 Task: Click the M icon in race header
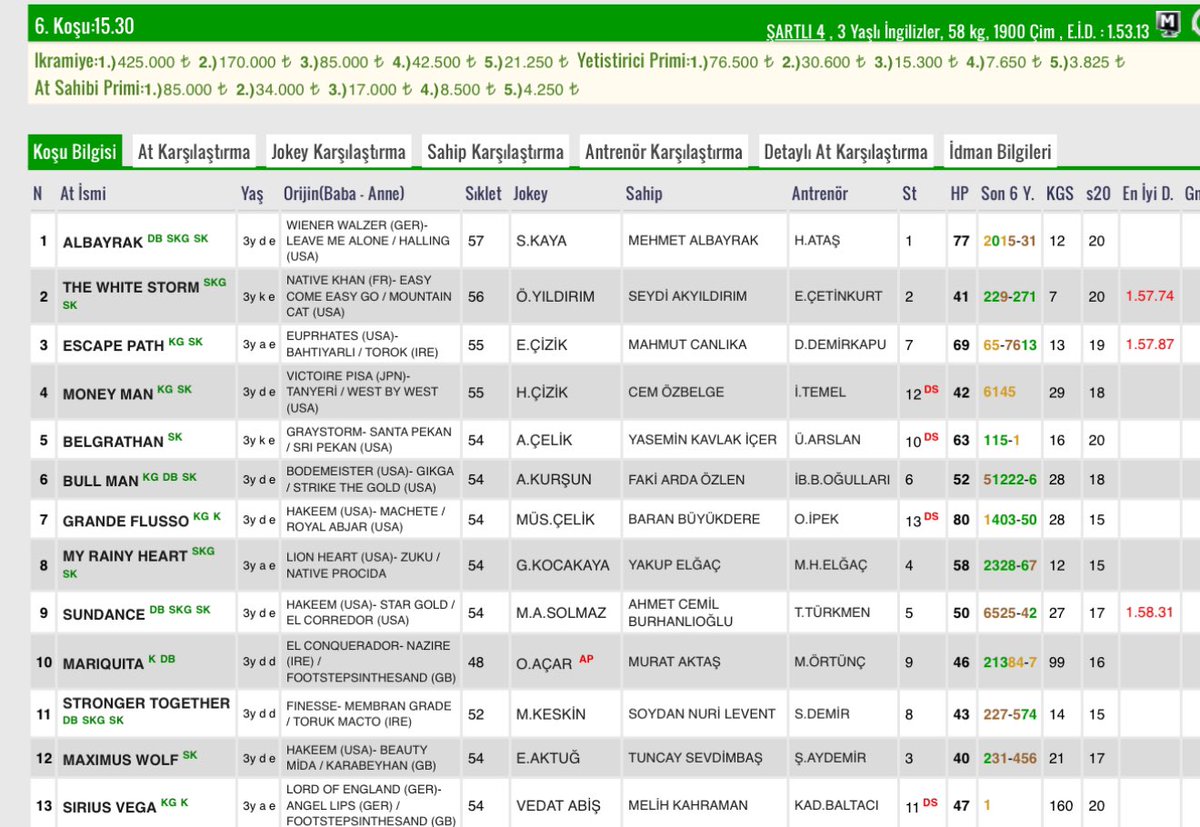1170,24
